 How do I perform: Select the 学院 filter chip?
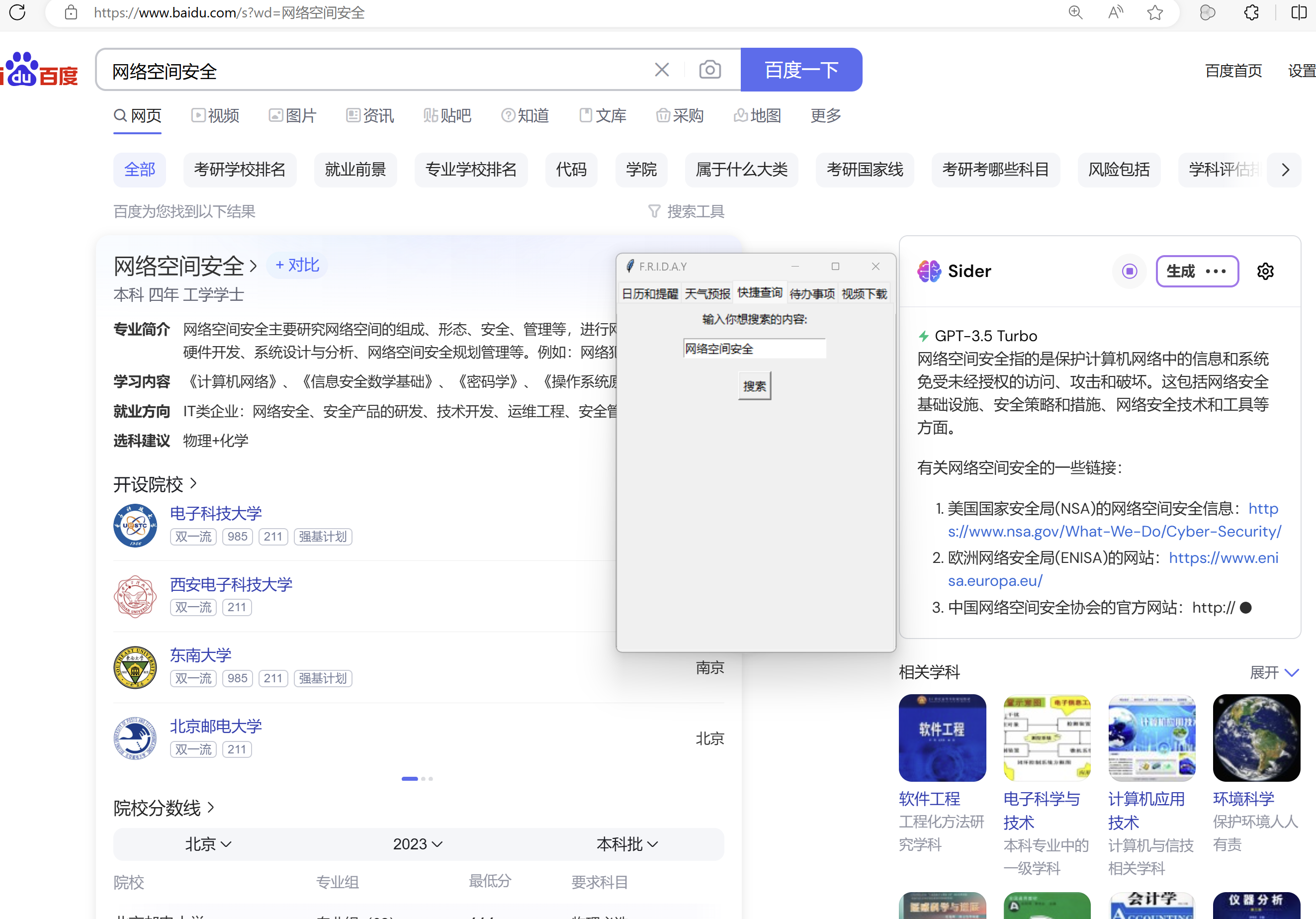coord(641,170)
